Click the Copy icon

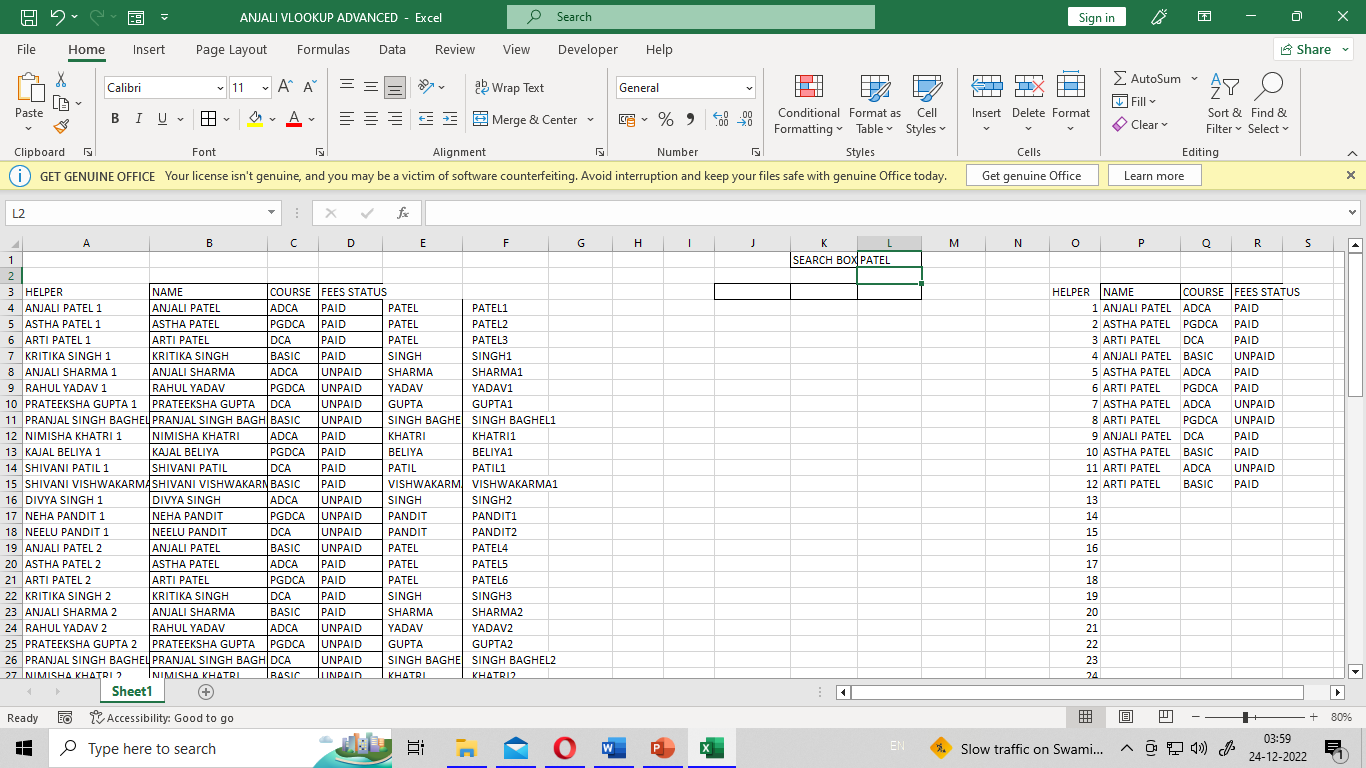point(61,102)
